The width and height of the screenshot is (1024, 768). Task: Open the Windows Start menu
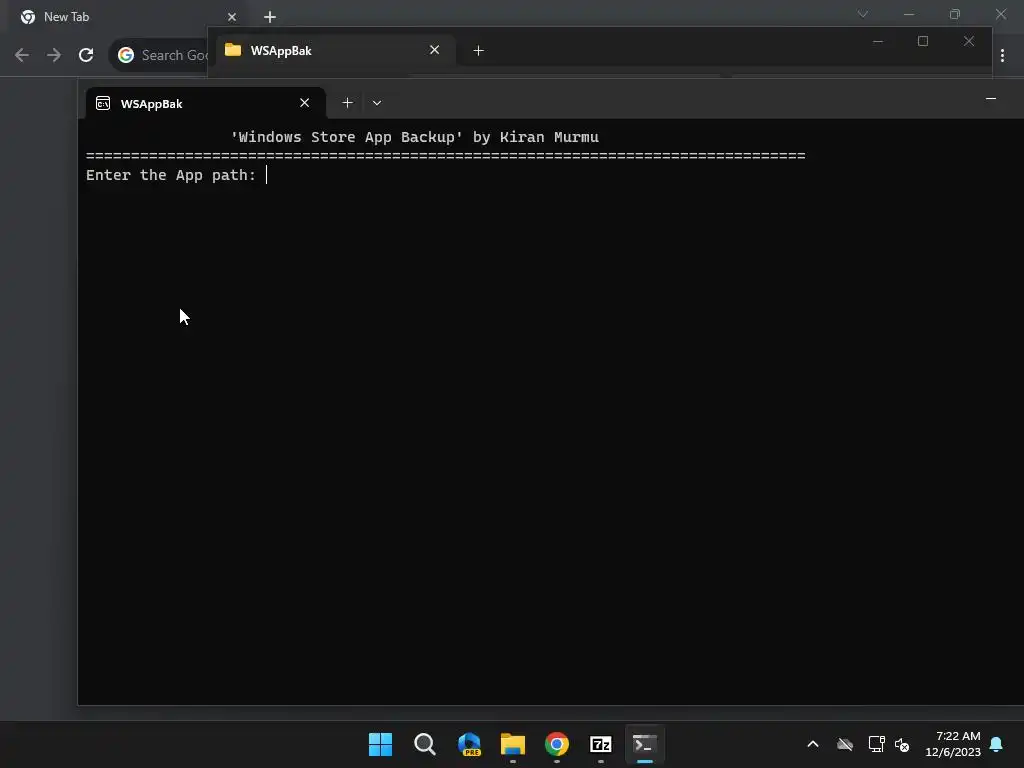(380, 744)
